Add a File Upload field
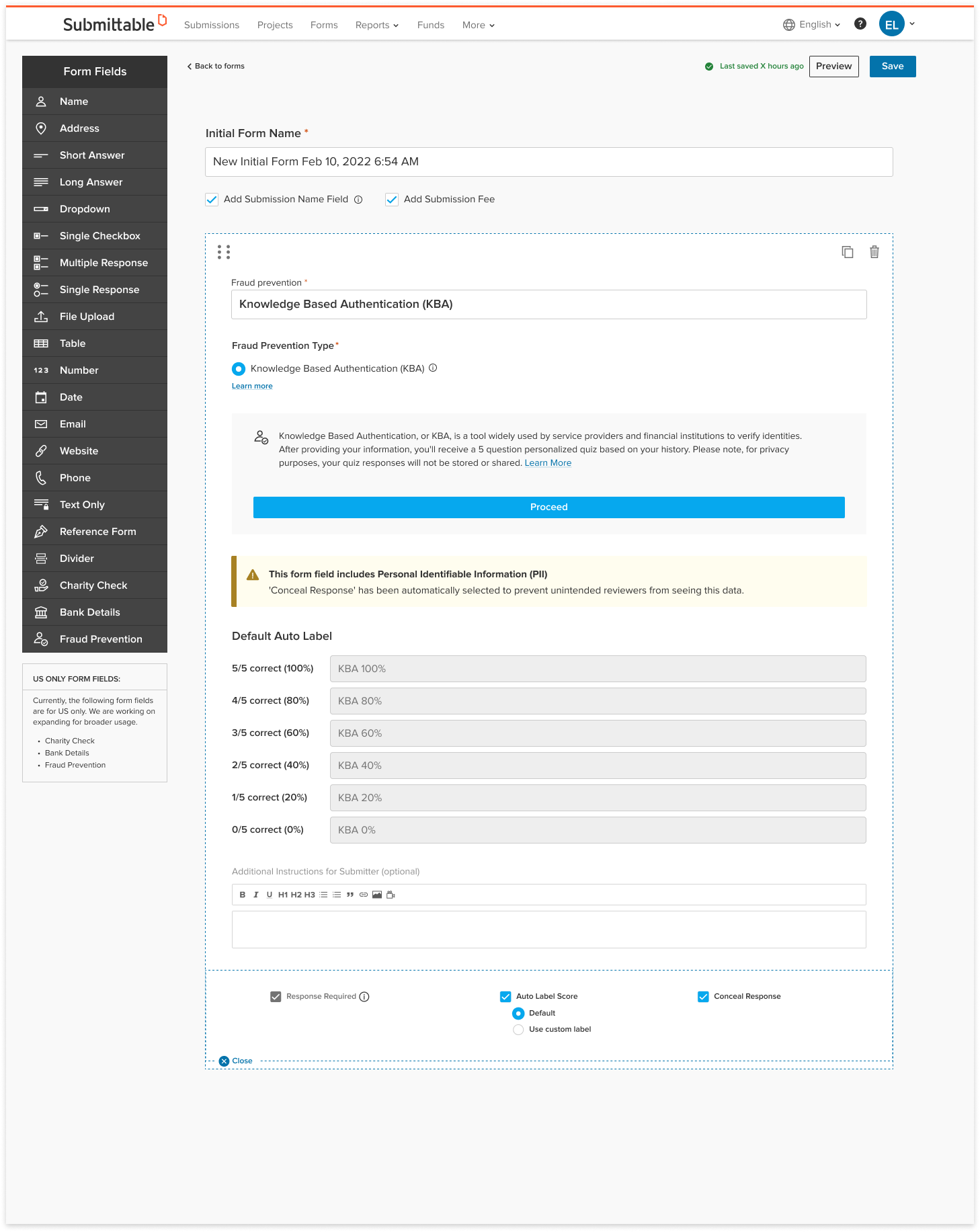 [95, 317]
